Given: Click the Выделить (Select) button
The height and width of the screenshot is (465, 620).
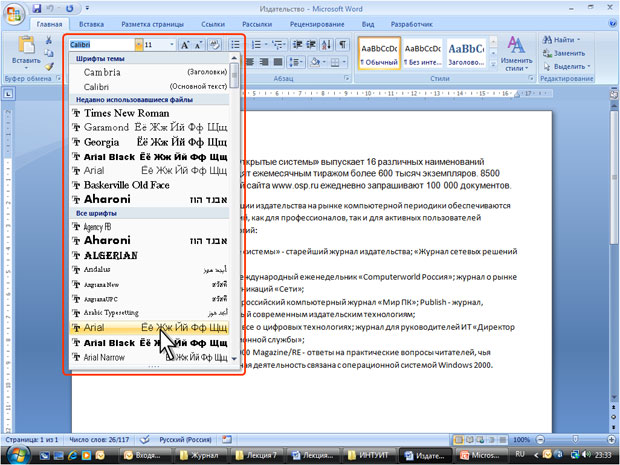Looking at the screenshot, I should [x=567, y=66].
